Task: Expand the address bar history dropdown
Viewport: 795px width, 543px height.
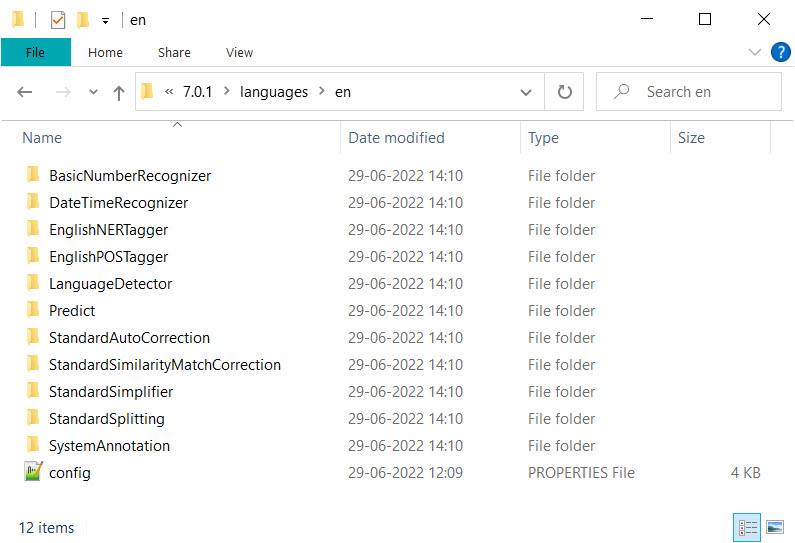Action: (526, 92)
